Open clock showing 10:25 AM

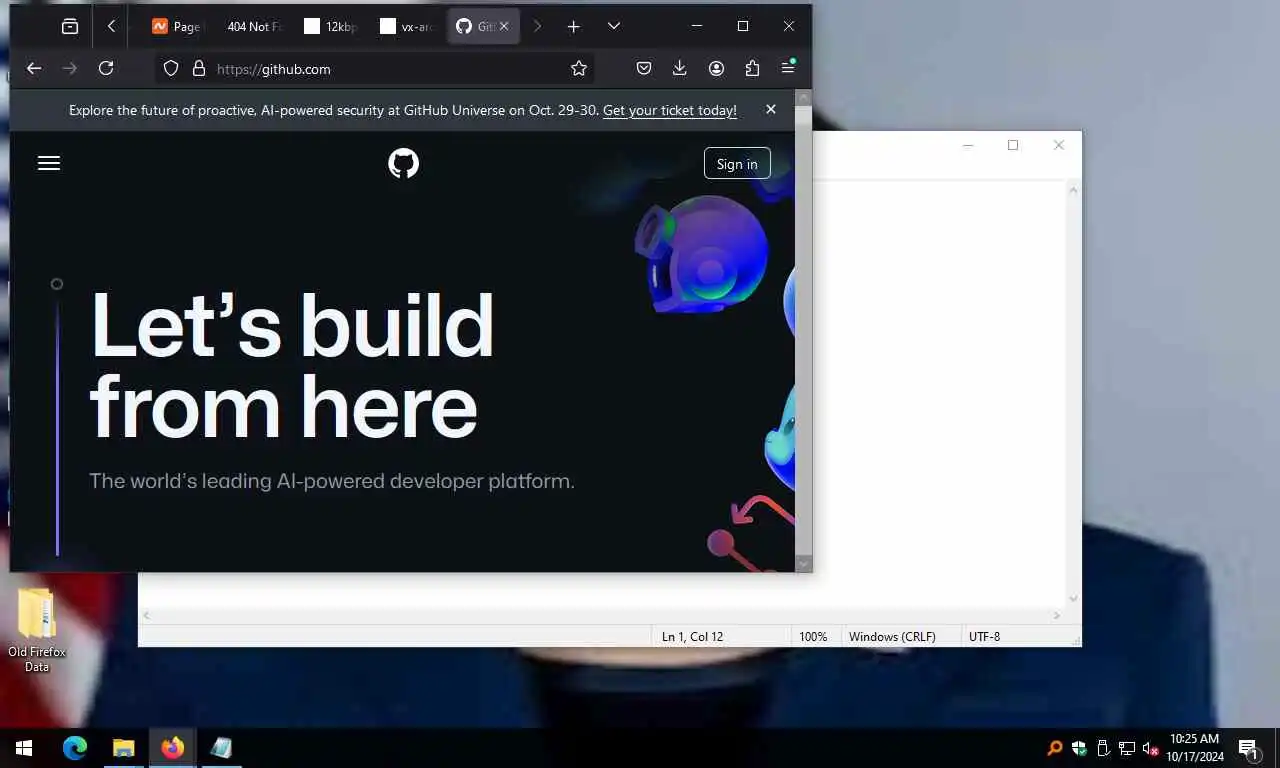(x=1195, y=748)
